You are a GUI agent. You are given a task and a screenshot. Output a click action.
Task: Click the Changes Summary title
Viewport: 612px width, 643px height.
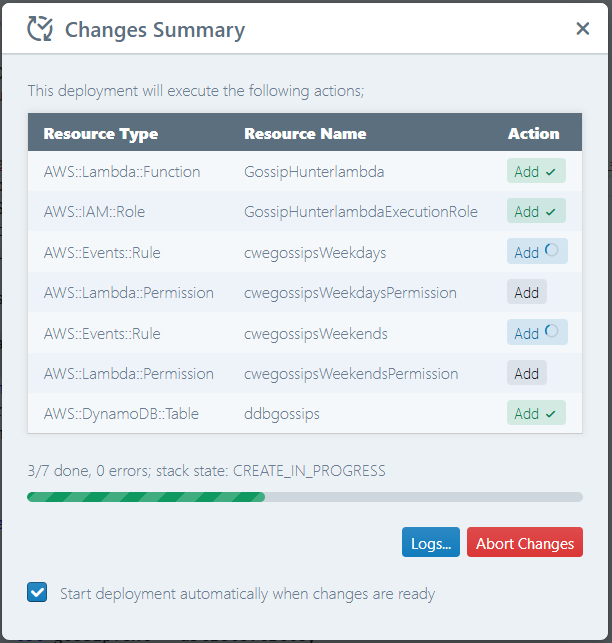(x=155, y=30)
